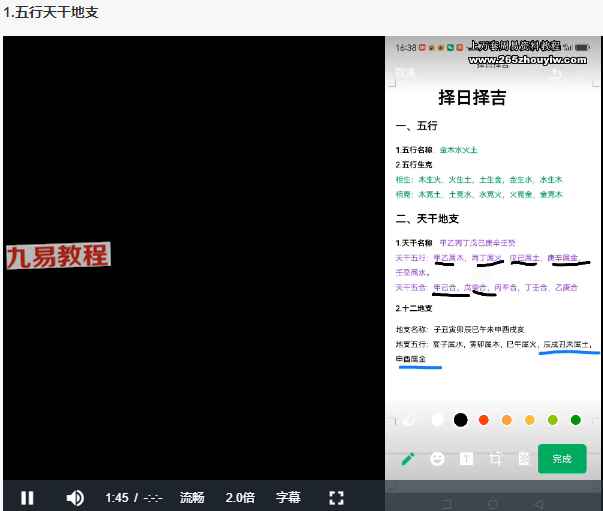Pick the lime green color swatch

click(x=553, y=420)
